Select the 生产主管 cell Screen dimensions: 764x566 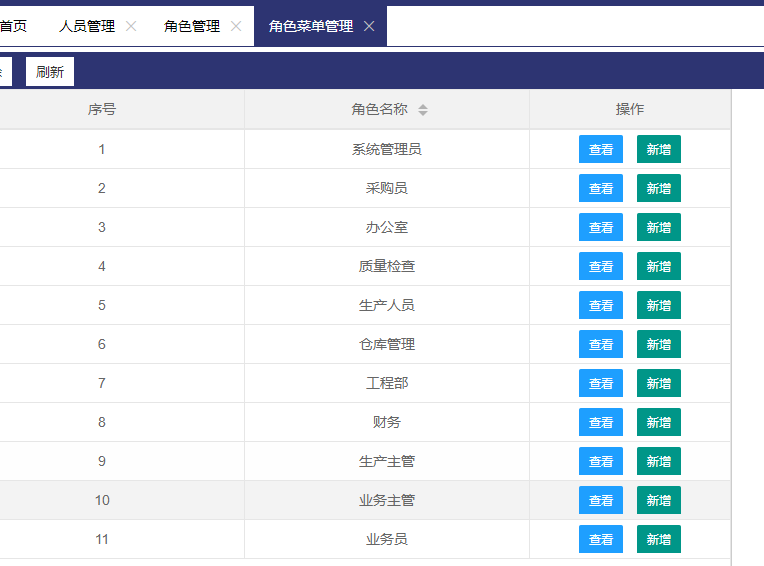tap(387, 461)
